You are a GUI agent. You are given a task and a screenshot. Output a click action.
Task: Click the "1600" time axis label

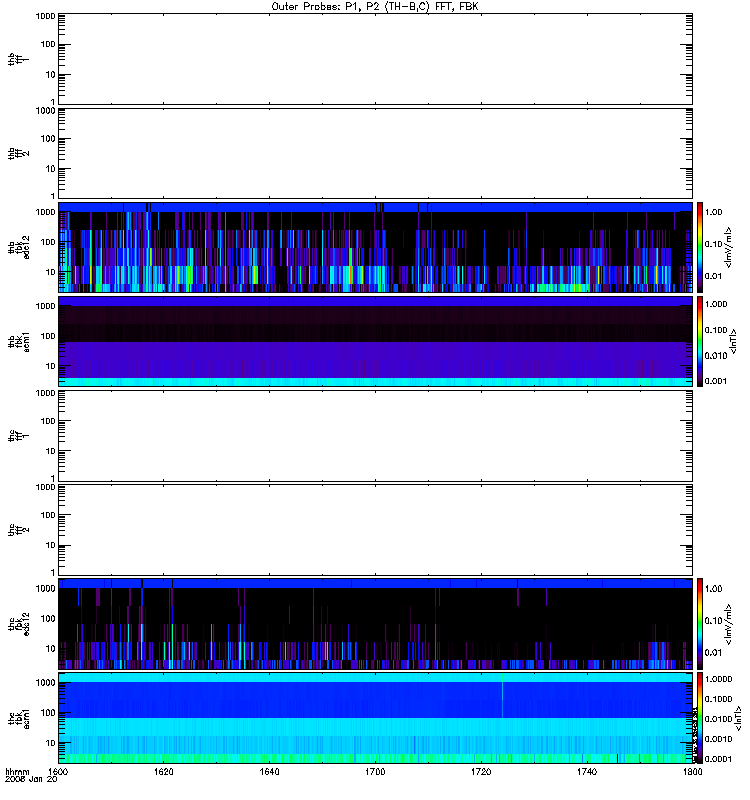[58, 772]
